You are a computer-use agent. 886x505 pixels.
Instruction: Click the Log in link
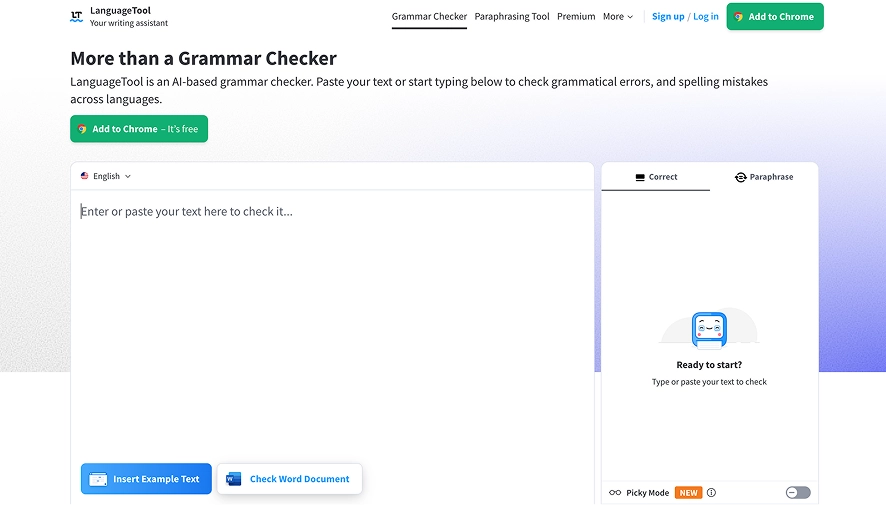706,16
